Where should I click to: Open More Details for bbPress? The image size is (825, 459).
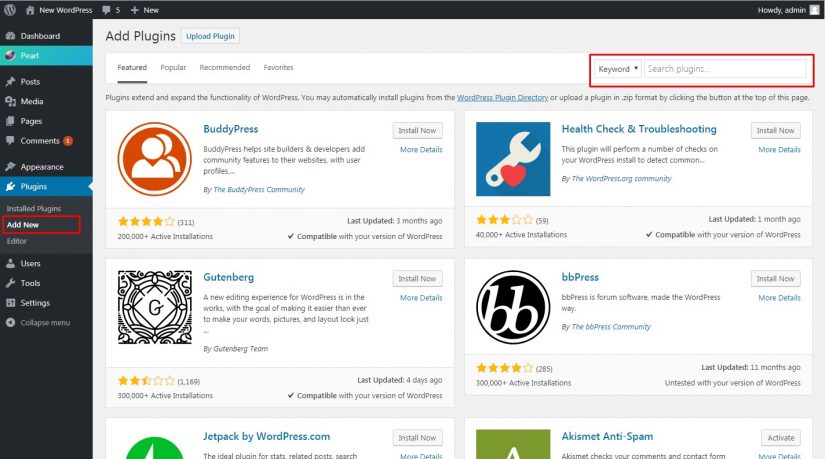[x=779, y=298]
